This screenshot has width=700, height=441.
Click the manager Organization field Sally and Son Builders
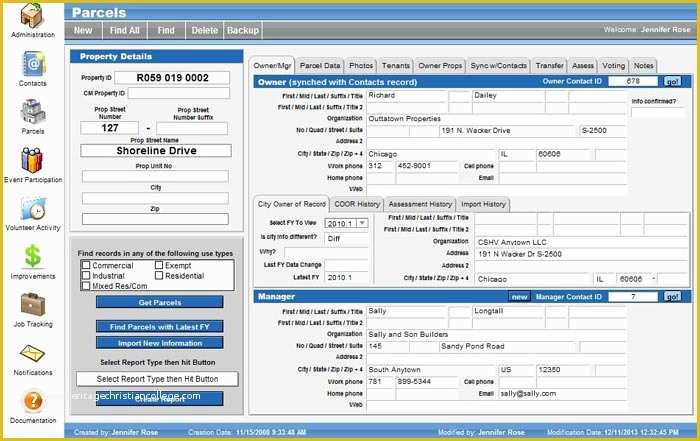click(496, 334)
